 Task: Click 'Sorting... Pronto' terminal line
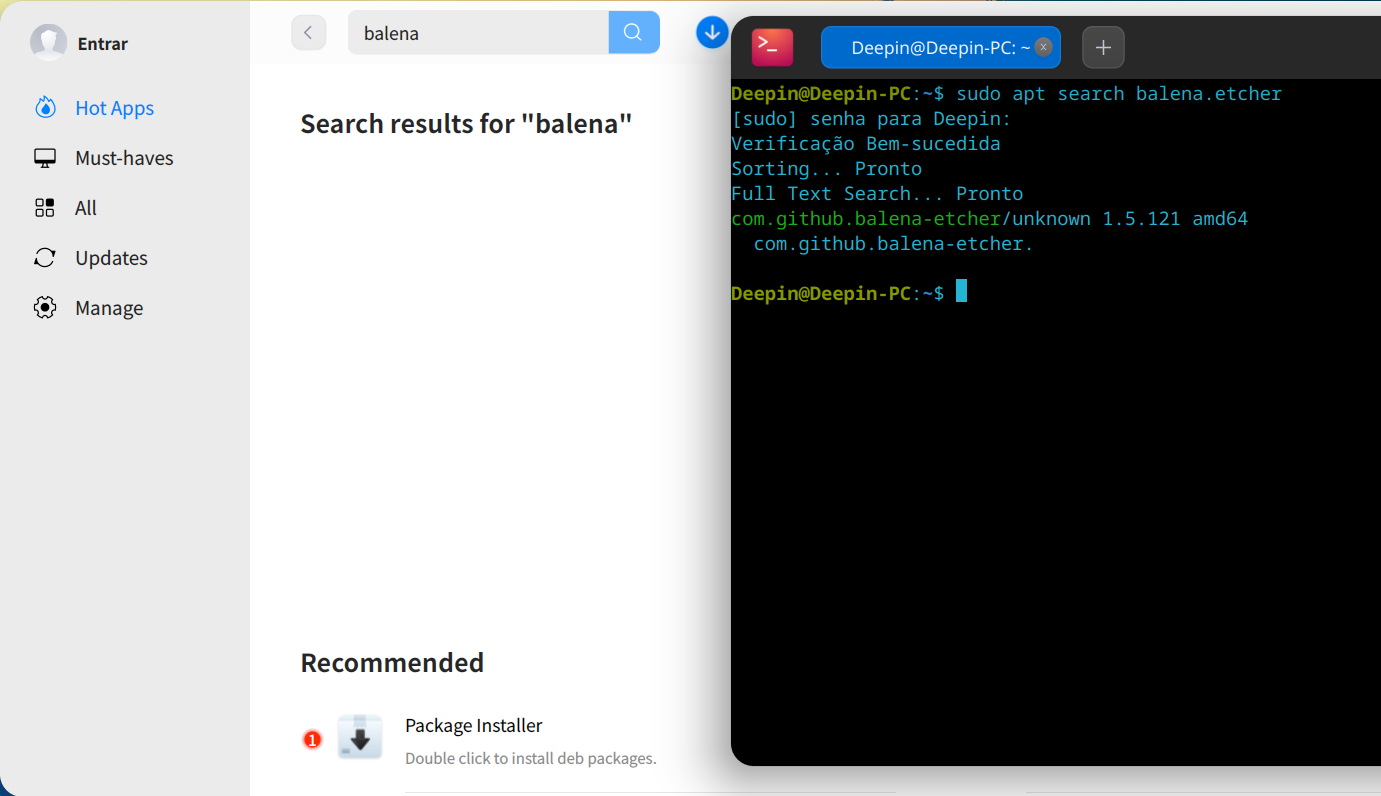(826, 169)
